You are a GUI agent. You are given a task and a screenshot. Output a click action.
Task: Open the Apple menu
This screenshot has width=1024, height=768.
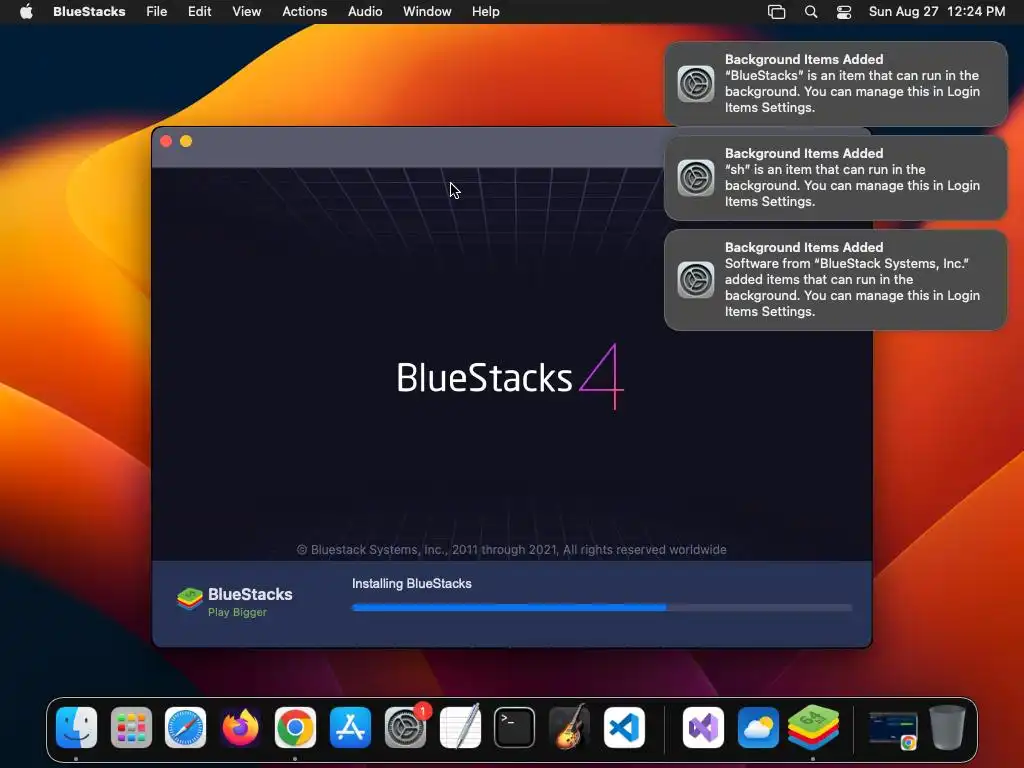(26, 11)
